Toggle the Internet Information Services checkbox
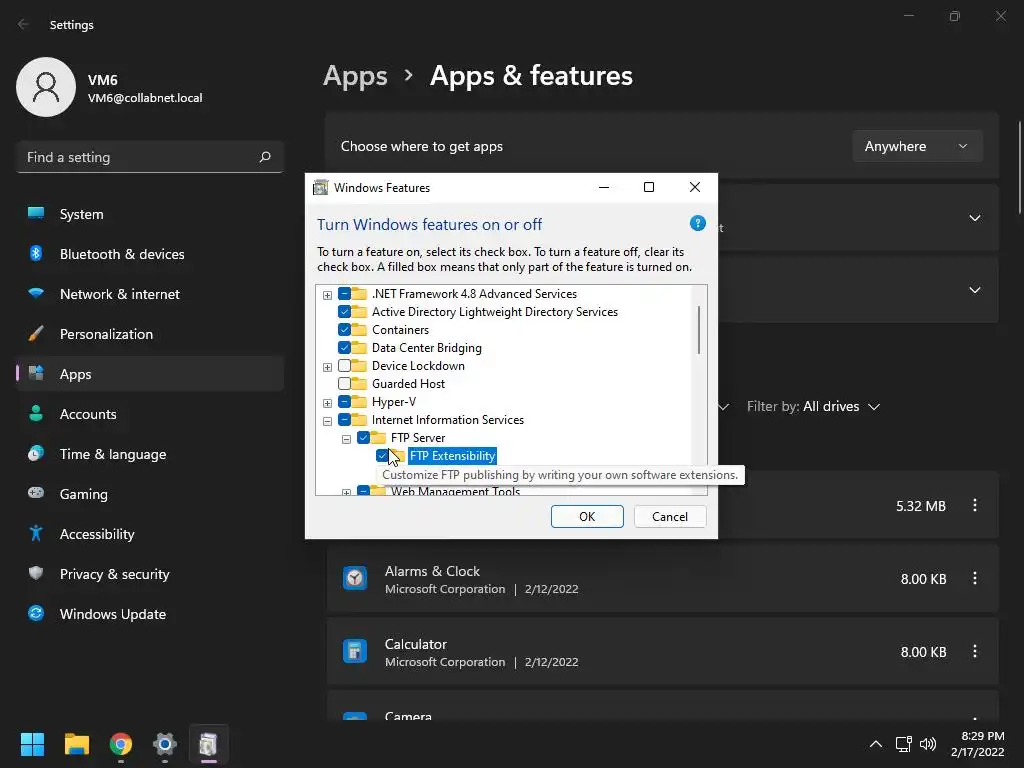The width and height of the screenshot is (1024, 768). coord(344,419)
